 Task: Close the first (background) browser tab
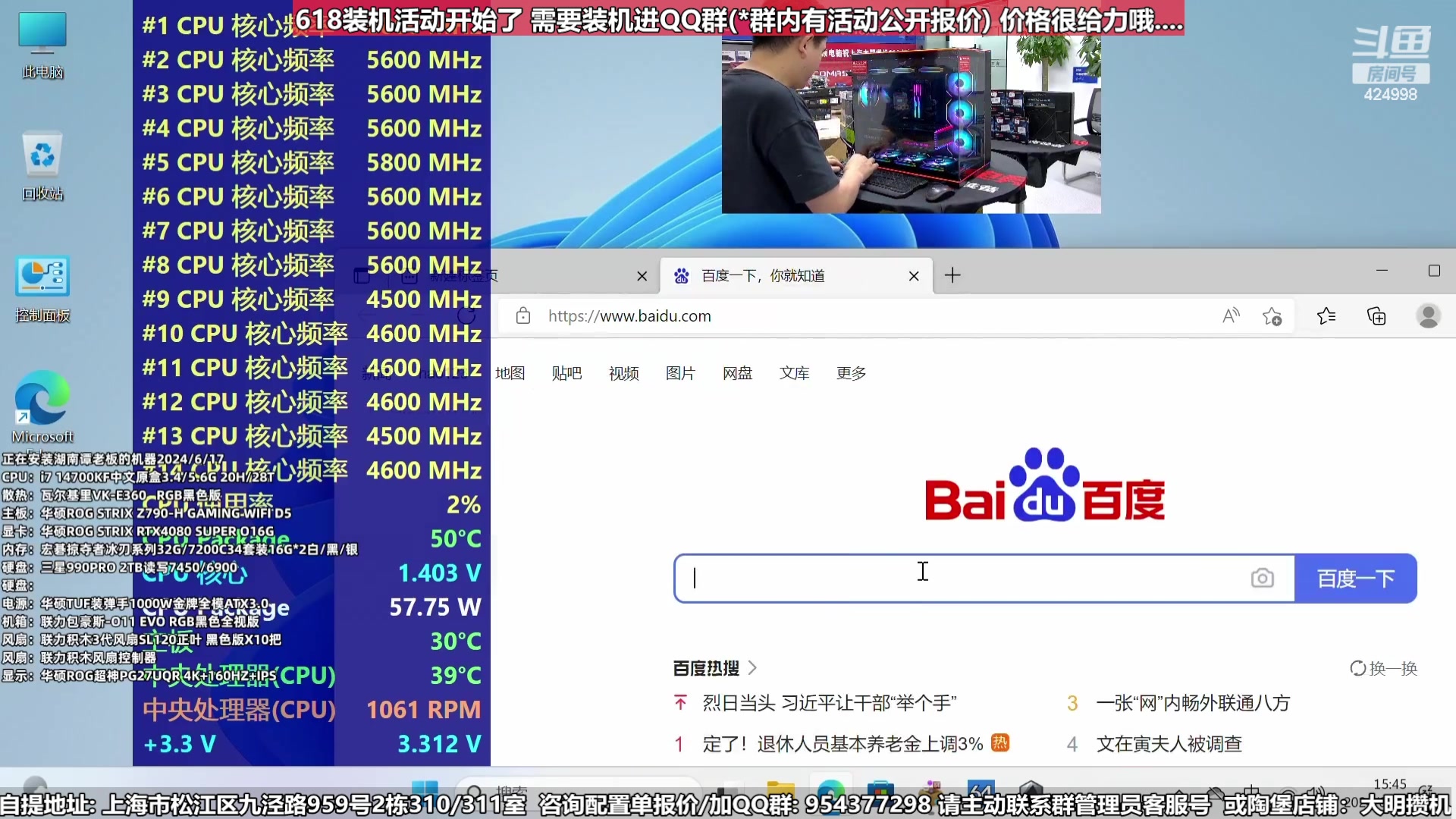[642, 276]
